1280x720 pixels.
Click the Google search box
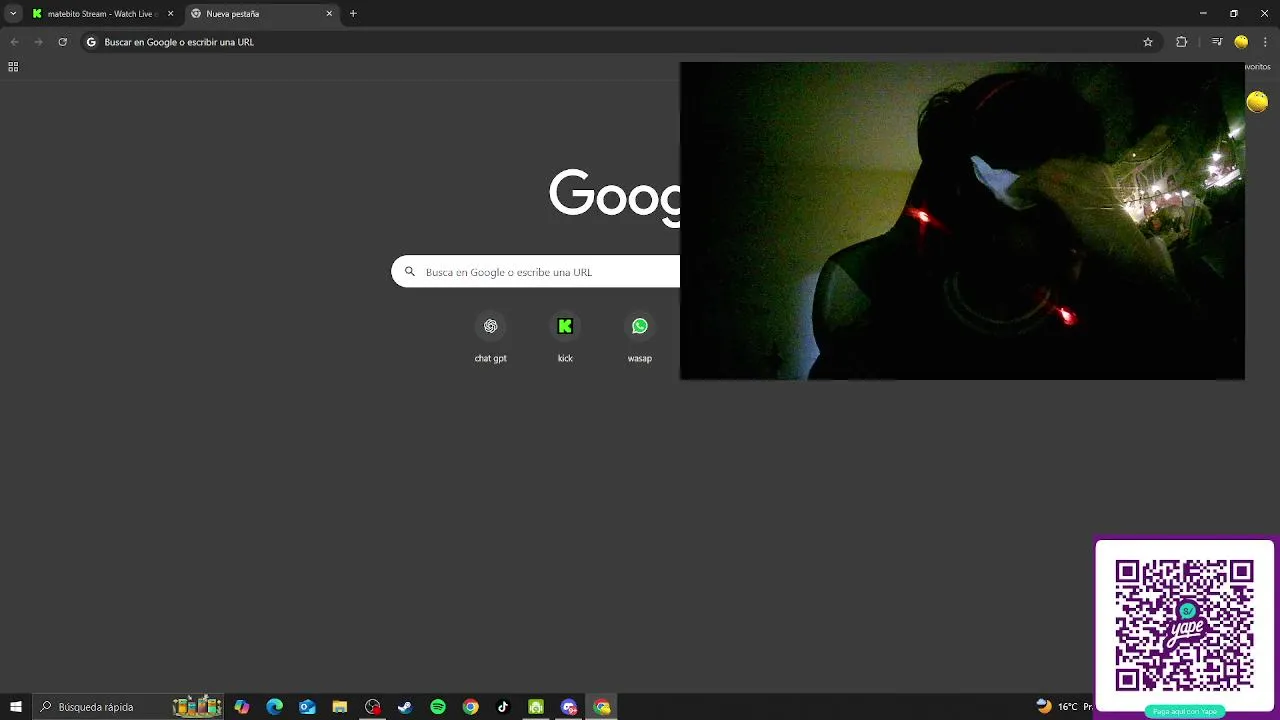(x=536, y=272)
